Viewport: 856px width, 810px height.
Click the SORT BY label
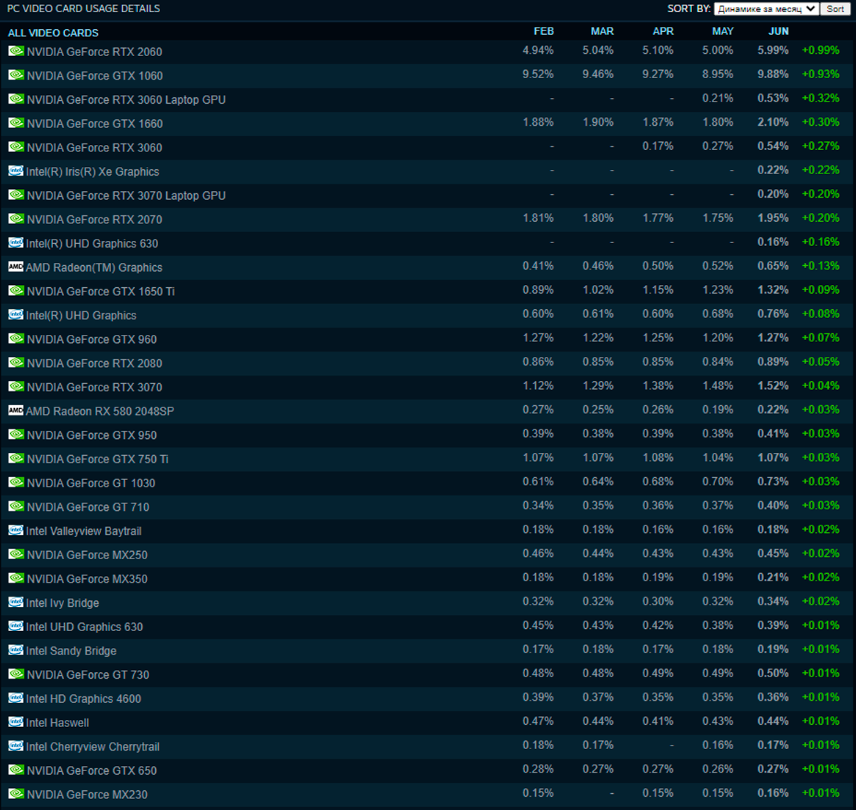pos(689,9)
